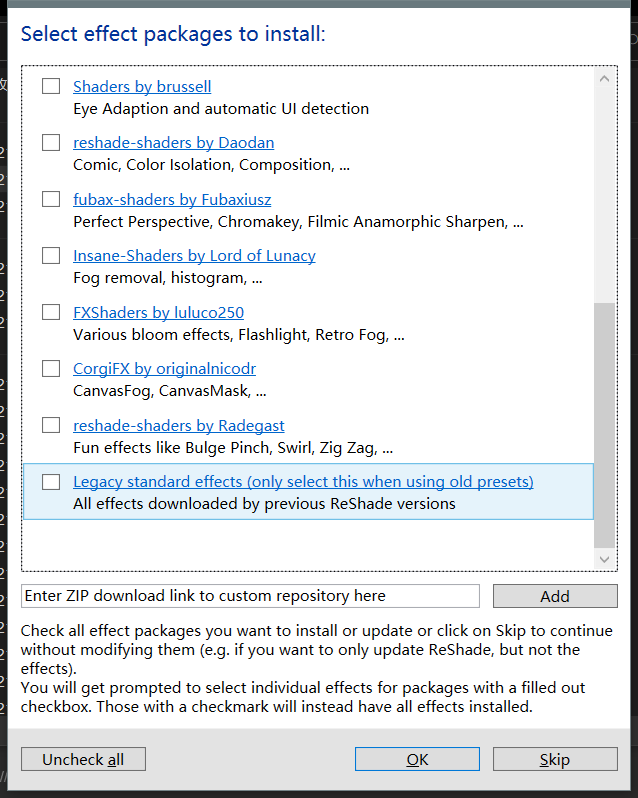
Task: Click the scrollbar down arrow
Action: (604, 559)
